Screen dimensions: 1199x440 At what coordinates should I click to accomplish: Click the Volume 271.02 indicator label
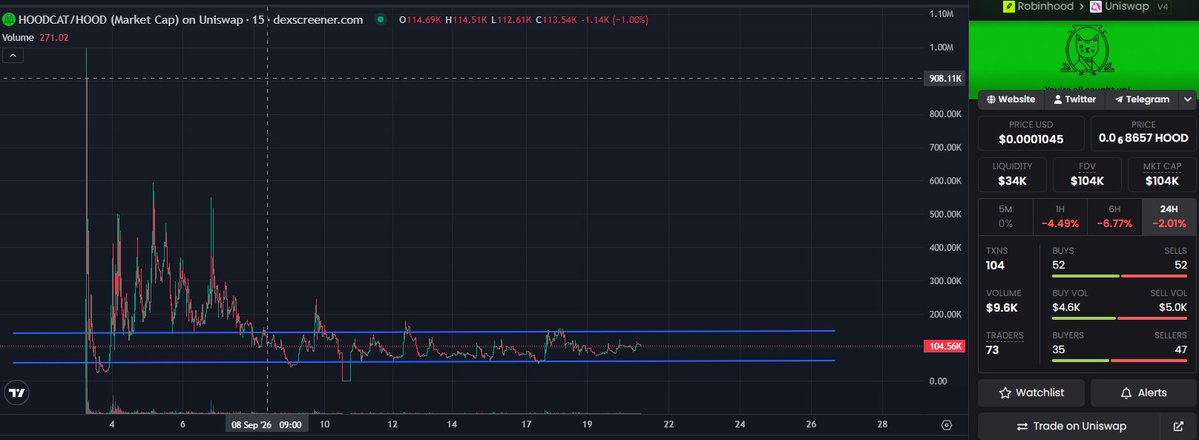click(x=35, y=37)
